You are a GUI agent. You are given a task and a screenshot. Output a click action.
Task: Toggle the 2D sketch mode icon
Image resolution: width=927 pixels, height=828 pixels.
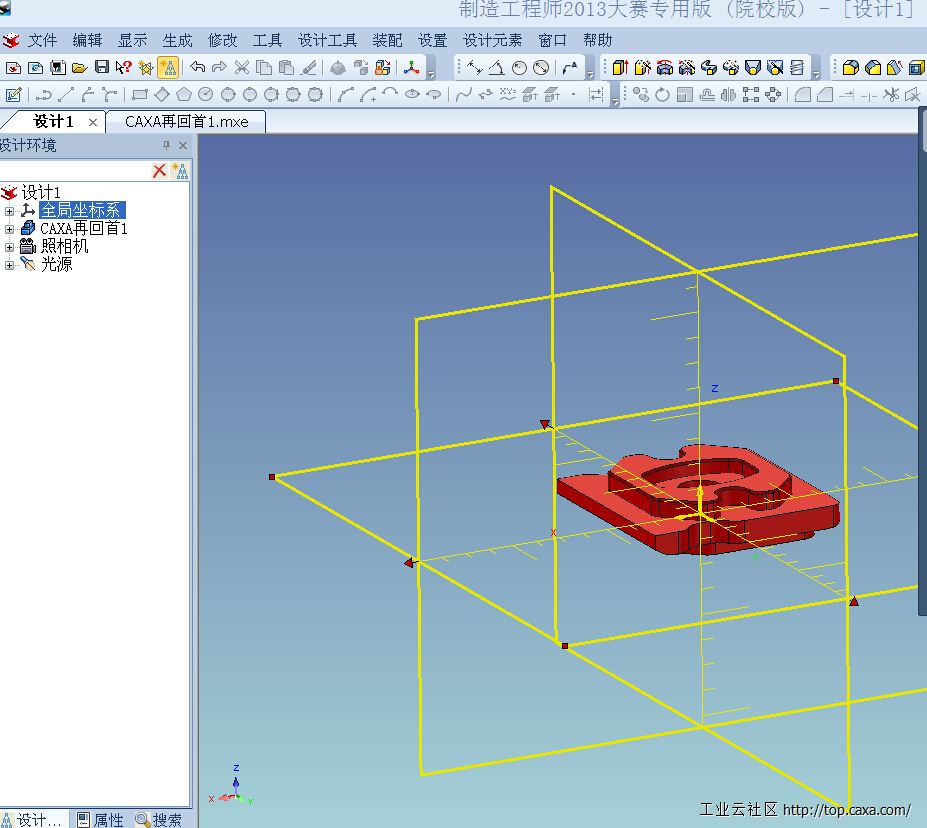click(13, 95)
